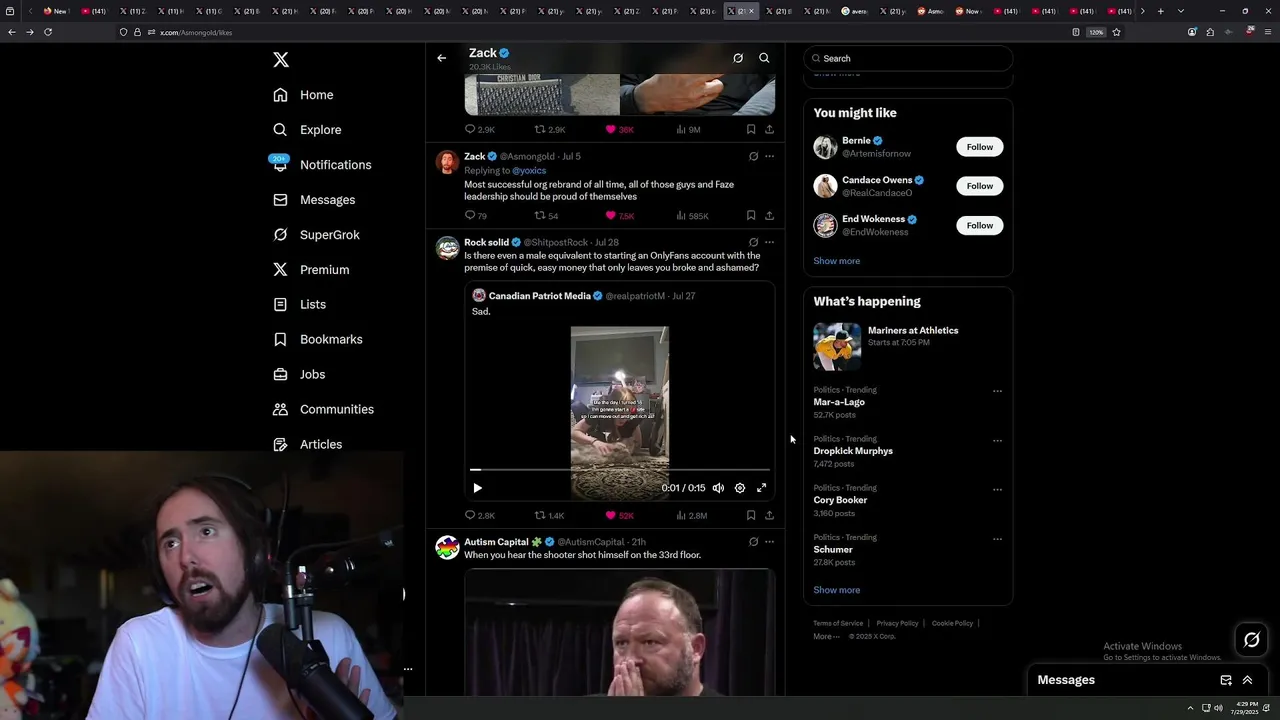The height and width of the screenshot is (720, 1280).
Task: Open more options for Dropkick Murphys trend
Action: pyautogui.click(x=997, y=440)
